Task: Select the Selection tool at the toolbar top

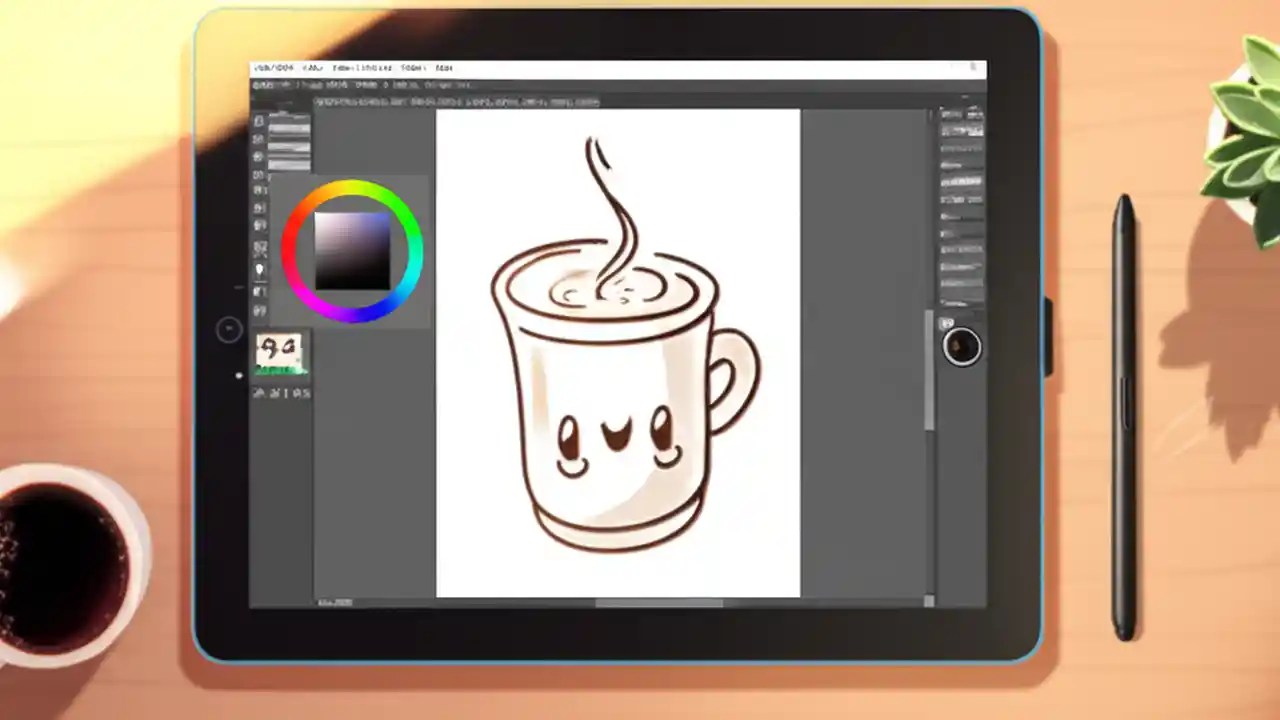Action: pos(259,120)
